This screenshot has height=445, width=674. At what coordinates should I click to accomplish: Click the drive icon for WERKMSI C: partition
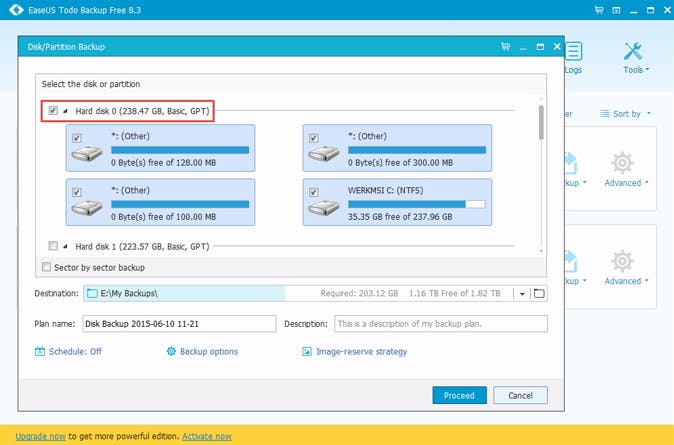[324, 207]
